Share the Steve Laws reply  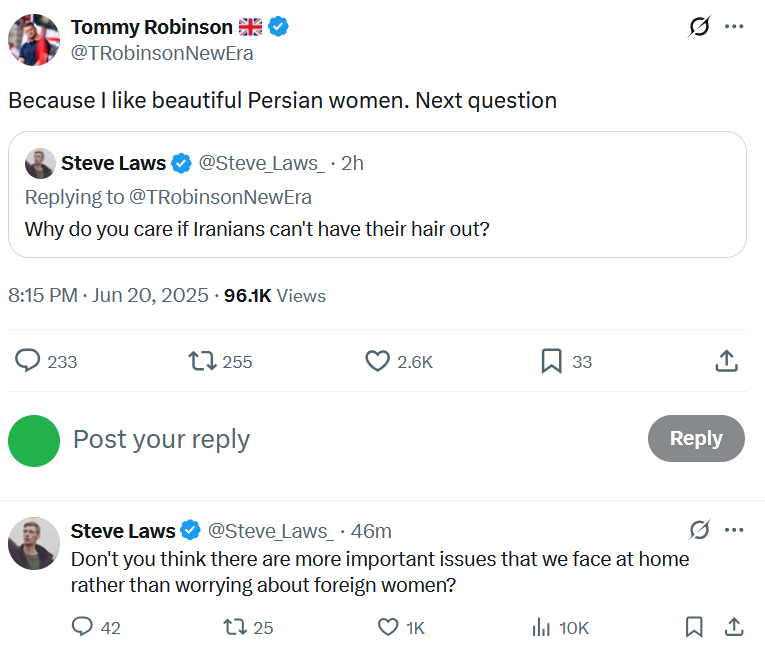pos(733,627)
